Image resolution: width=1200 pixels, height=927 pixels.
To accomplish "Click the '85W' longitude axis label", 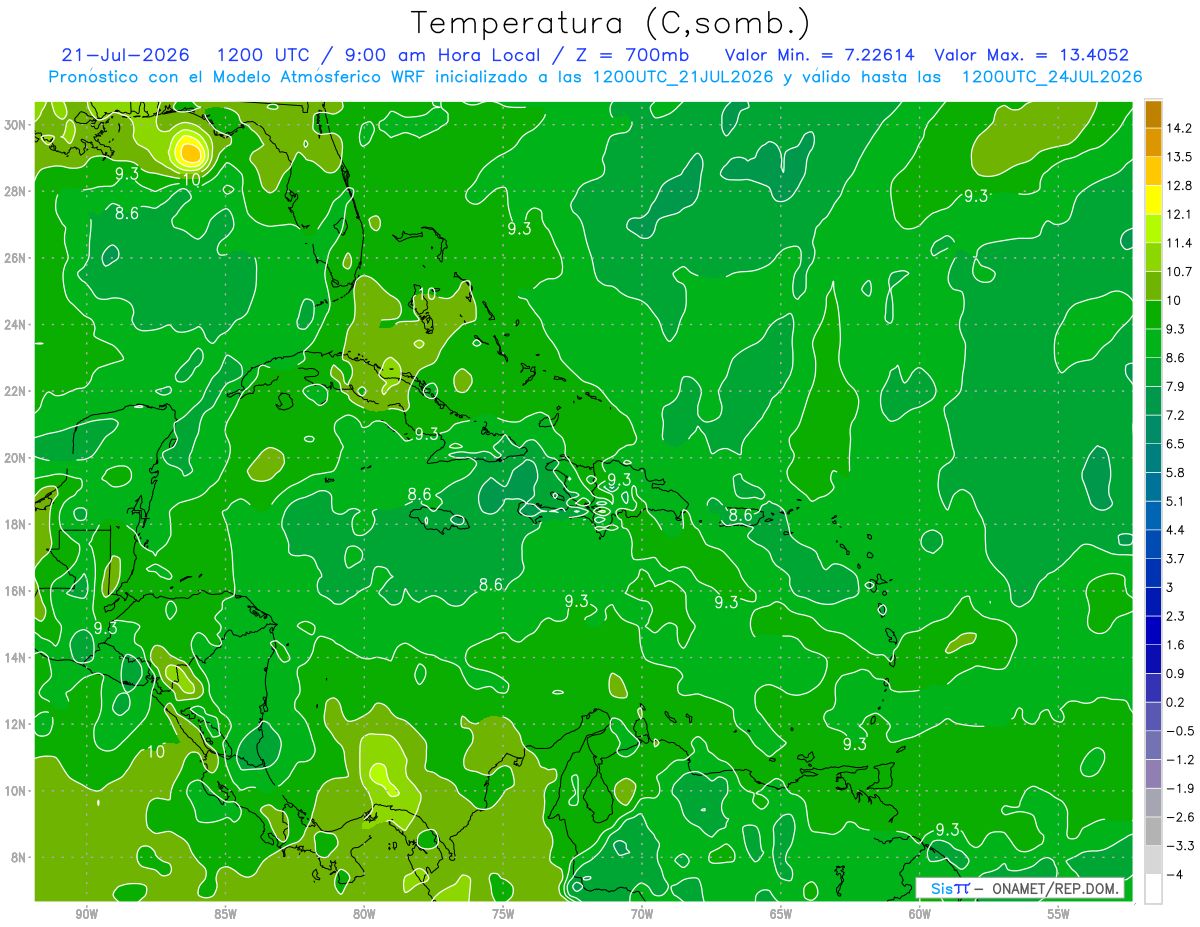I will 225,913.
